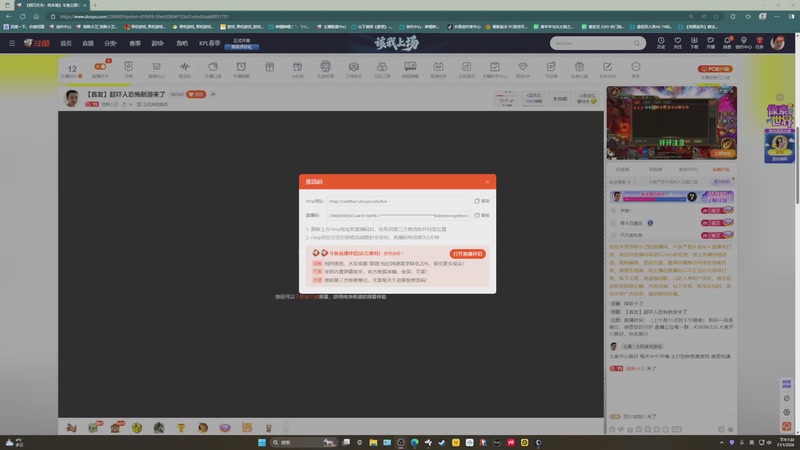The width and height of the screenshot is (800, 450).
Task: Open the monitor screen icon tool
Action: [410, 67]
